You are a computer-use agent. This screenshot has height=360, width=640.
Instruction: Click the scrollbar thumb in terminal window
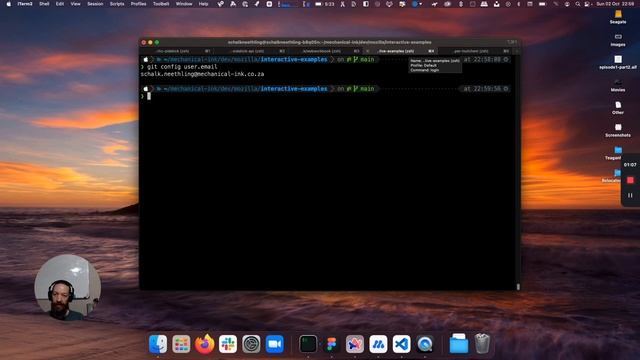click(x=518, y=287)
